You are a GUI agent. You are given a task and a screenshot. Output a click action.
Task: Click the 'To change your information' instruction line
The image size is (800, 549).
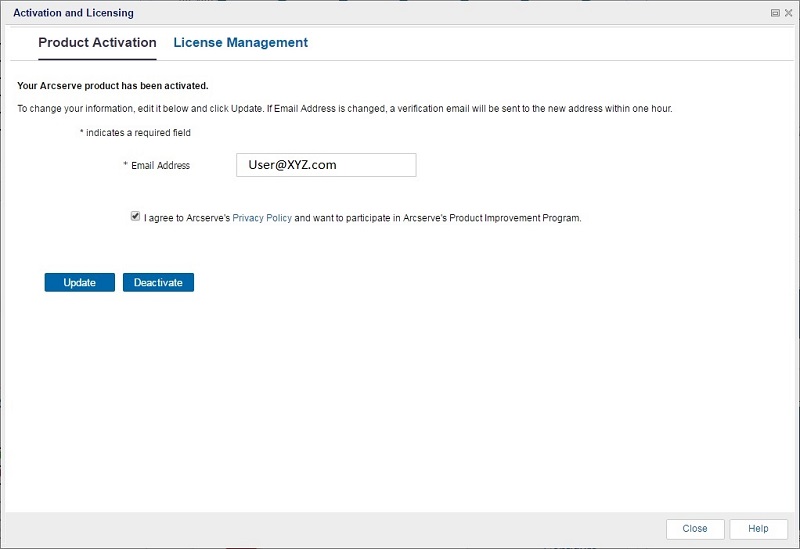pyautogui.click(x=345, y=109)
